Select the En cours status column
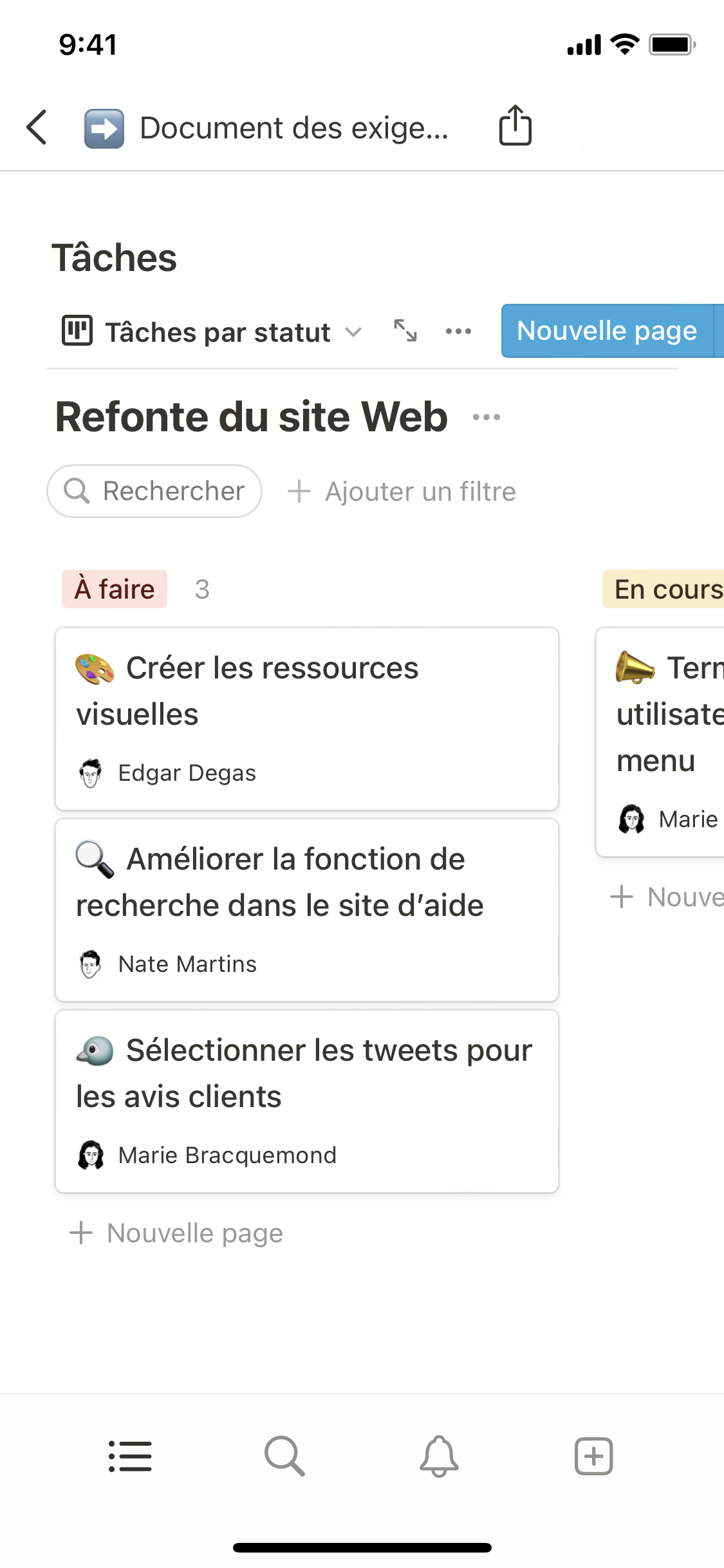724x1568 pixels. click(667, 589)
